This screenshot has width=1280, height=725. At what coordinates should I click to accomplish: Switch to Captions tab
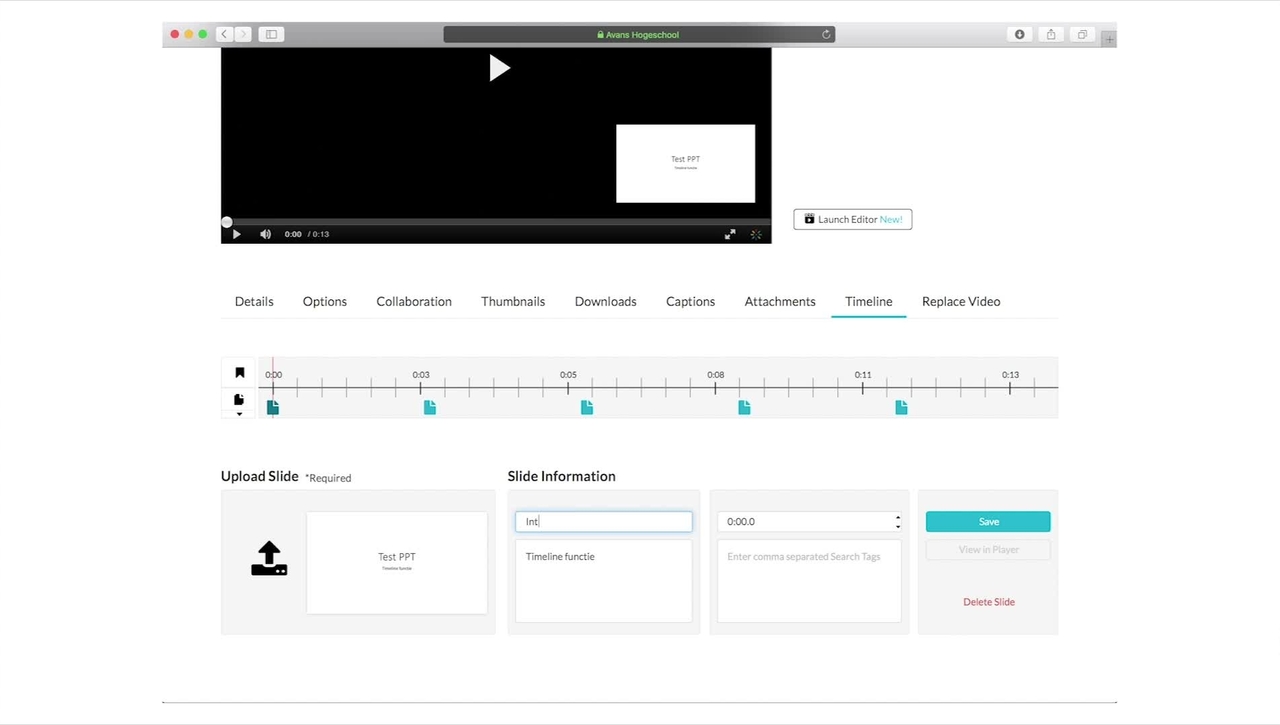(691, 301)
